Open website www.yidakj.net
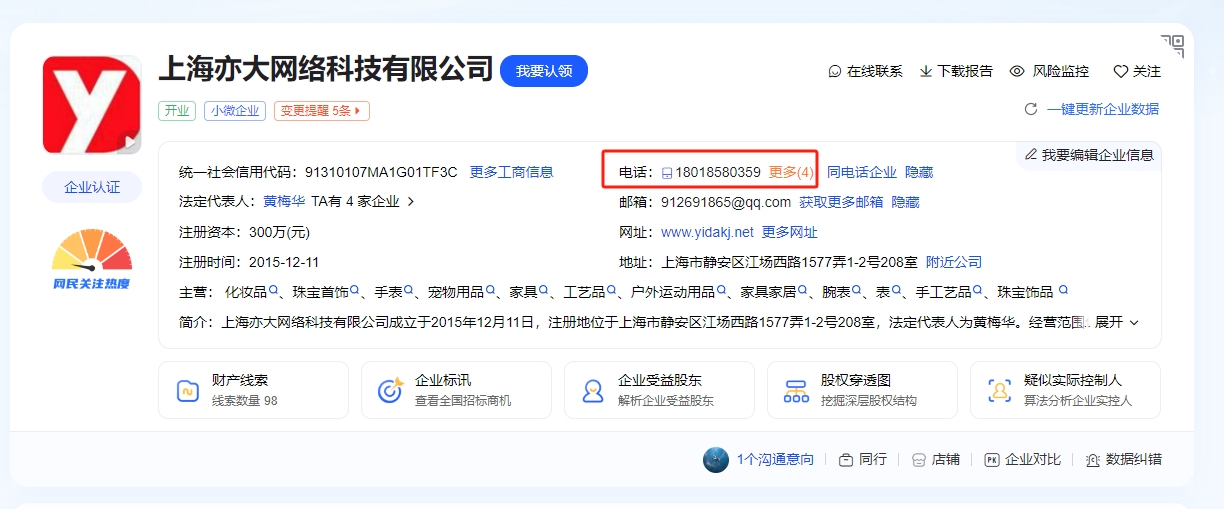This screenshot has height=509, width=1224. pyautogui.click(x=707, y=232)
